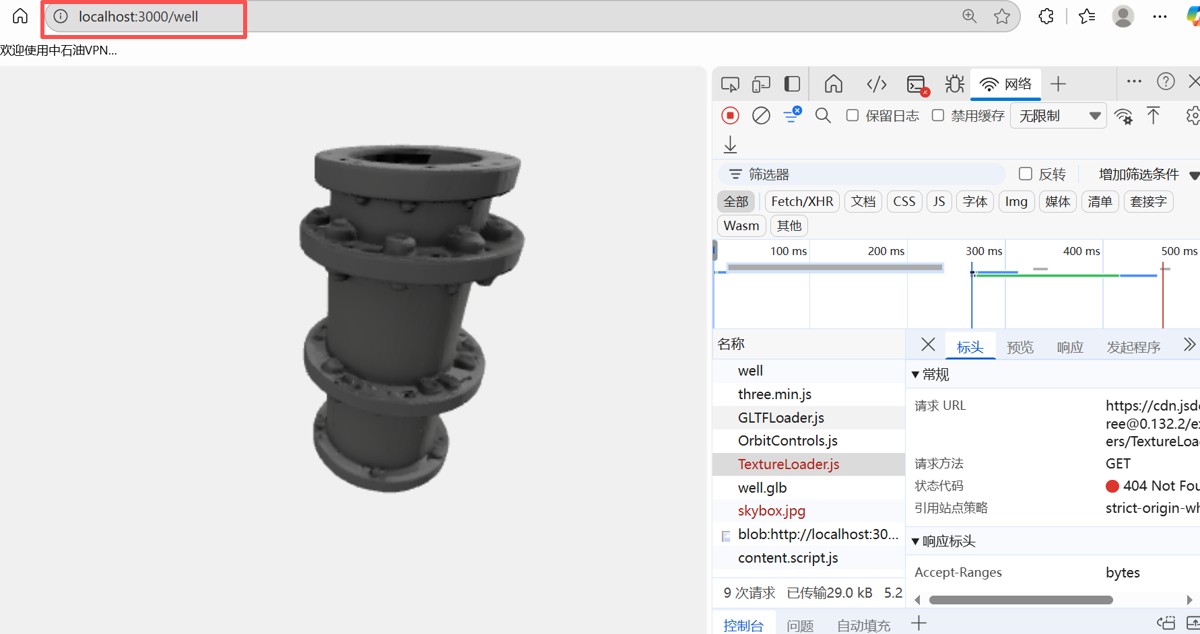The height and width of the screenshot is (634, 1200).
Task: Filter requests by Img
Action: coord(1016,201)
